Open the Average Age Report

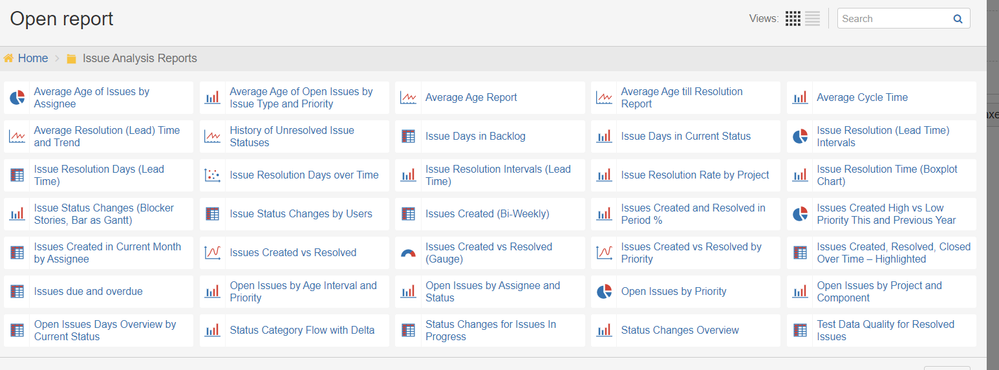tap(471, 97)
